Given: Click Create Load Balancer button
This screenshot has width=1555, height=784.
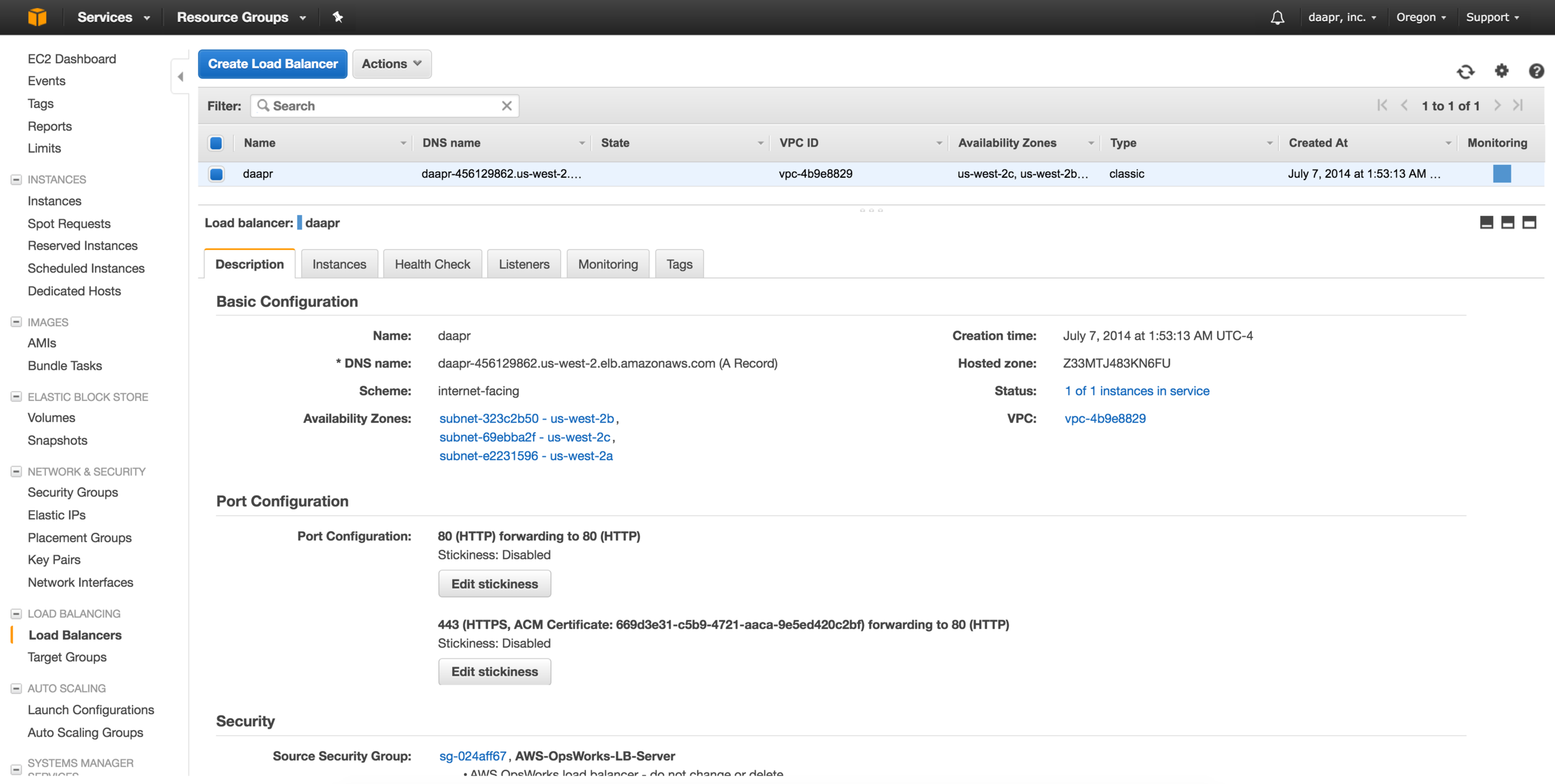Looking at the screenshot, I should [x=272, y=64].
